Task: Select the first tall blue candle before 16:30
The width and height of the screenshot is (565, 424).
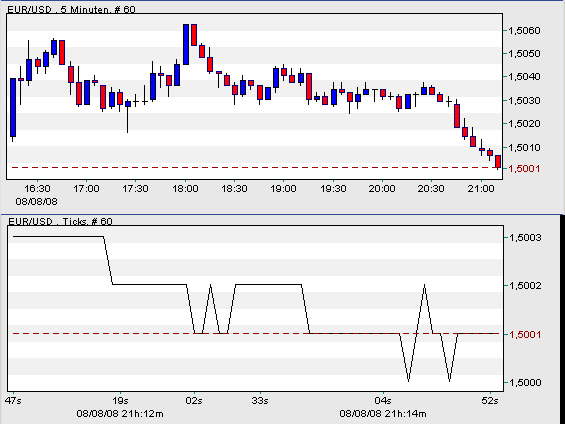Action: tap(13, 107)
